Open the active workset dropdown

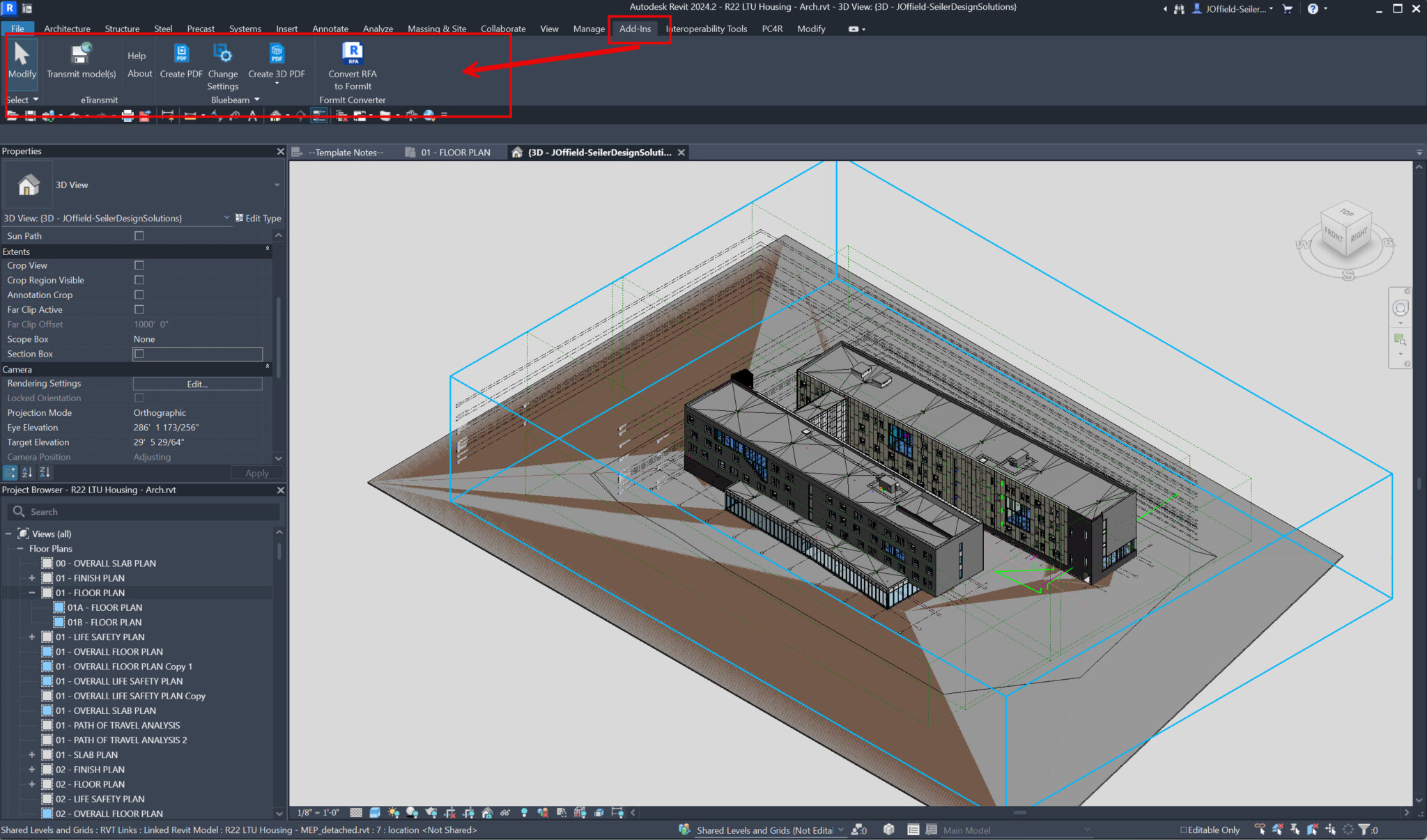[840, 830]
